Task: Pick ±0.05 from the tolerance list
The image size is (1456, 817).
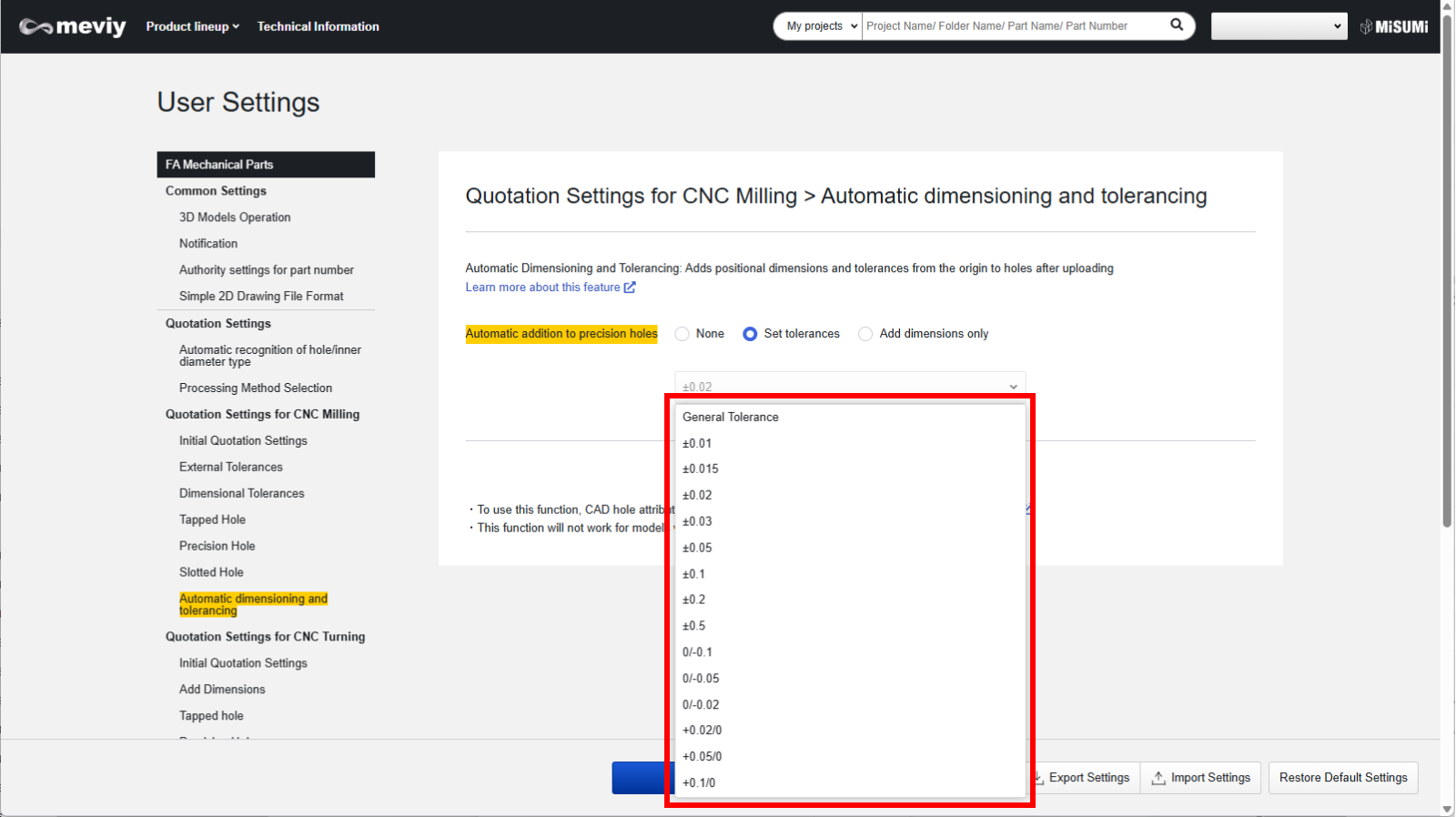Action: 698,548
